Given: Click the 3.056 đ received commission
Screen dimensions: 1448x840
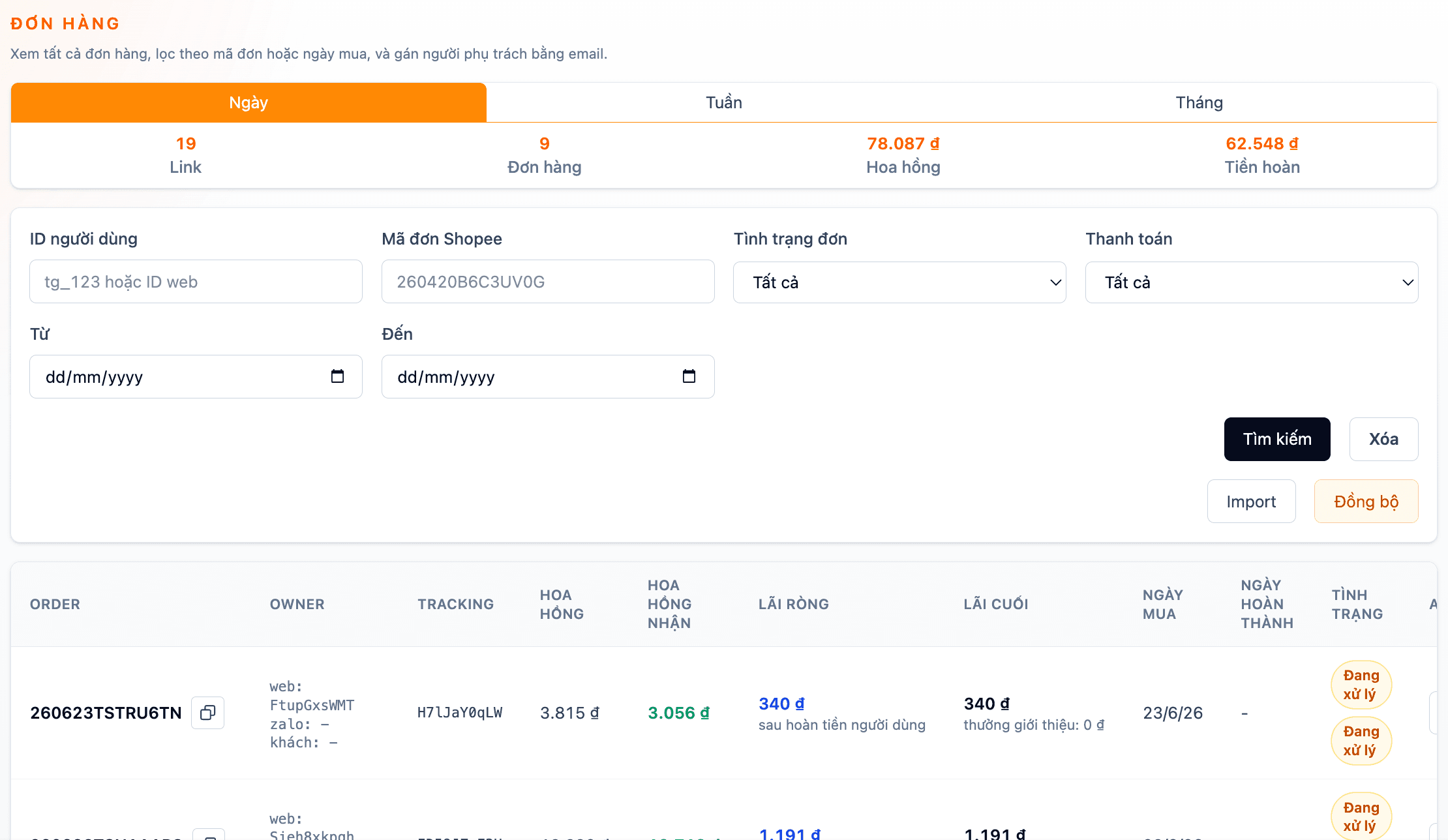Looking at the screenshot, I should coord(678,713).
